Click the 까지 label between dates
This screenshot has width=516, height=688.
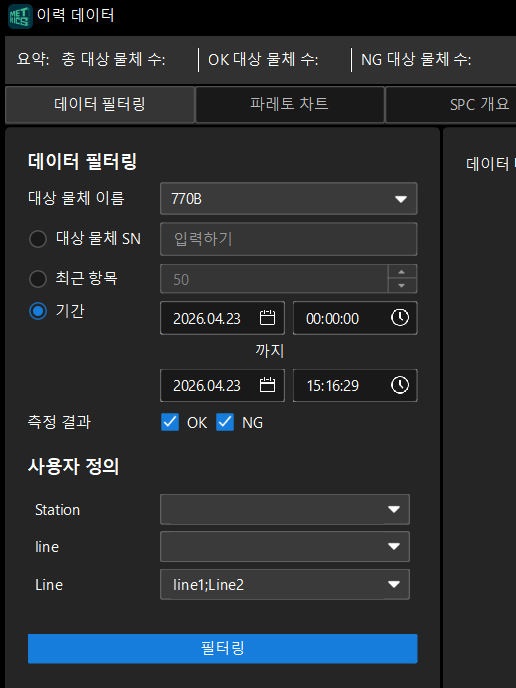pyautogui.click(x=269, y=351)
